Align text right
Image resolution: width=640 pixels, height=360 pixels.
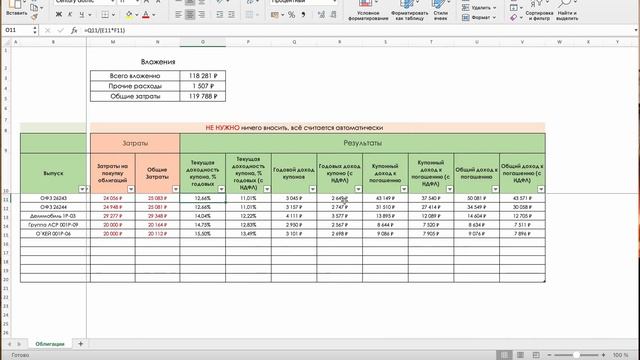point(202,15)
